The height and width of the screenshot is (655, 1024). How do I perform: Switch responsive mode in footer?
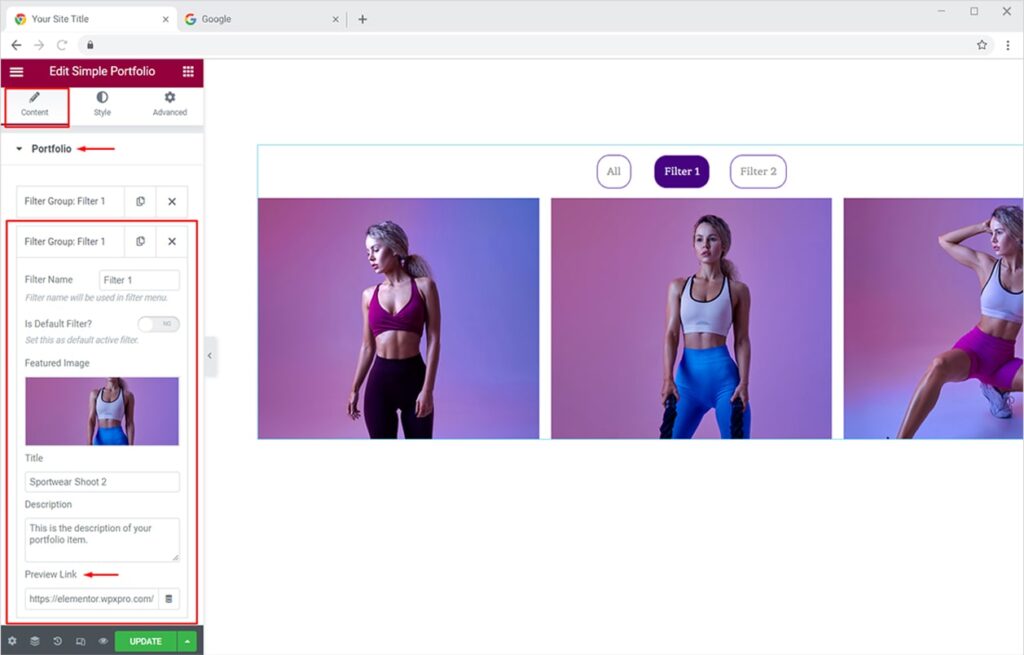click(x=80, y=641)
